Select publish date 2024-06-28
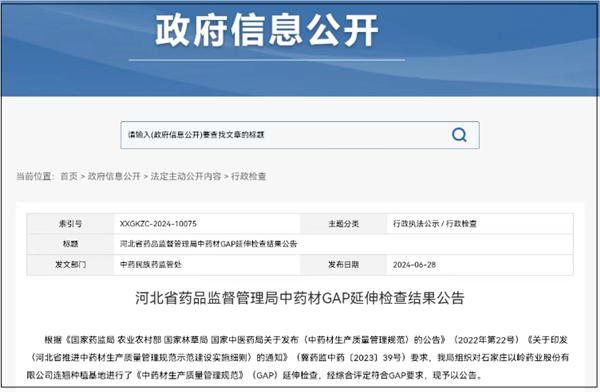 [414, 265]
